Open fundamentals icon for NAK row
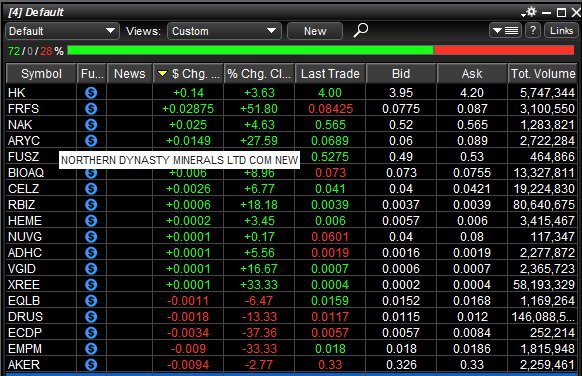 [x=91, y=124]
